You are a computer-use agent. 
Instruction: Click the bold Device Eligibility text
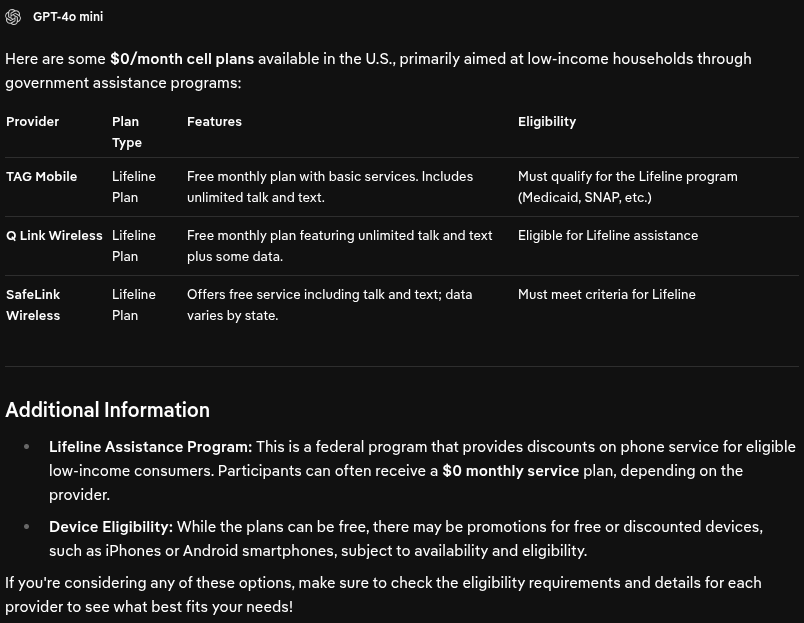tap(111, 527)
